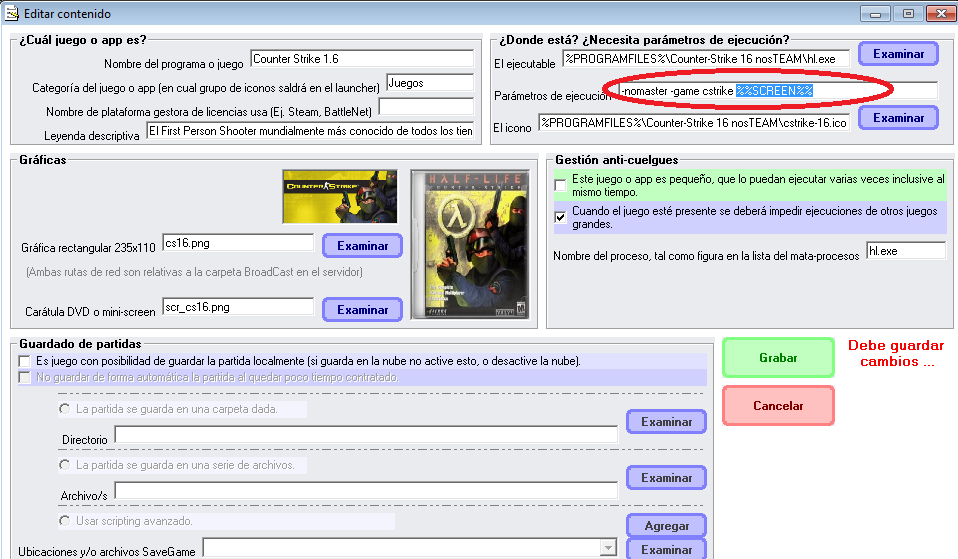Image resolution: width=958 pixels, height=559 pixels.
Task: Click Examinar beside the Directorio field
Action: pyautogui.click(x=666, y=422)
